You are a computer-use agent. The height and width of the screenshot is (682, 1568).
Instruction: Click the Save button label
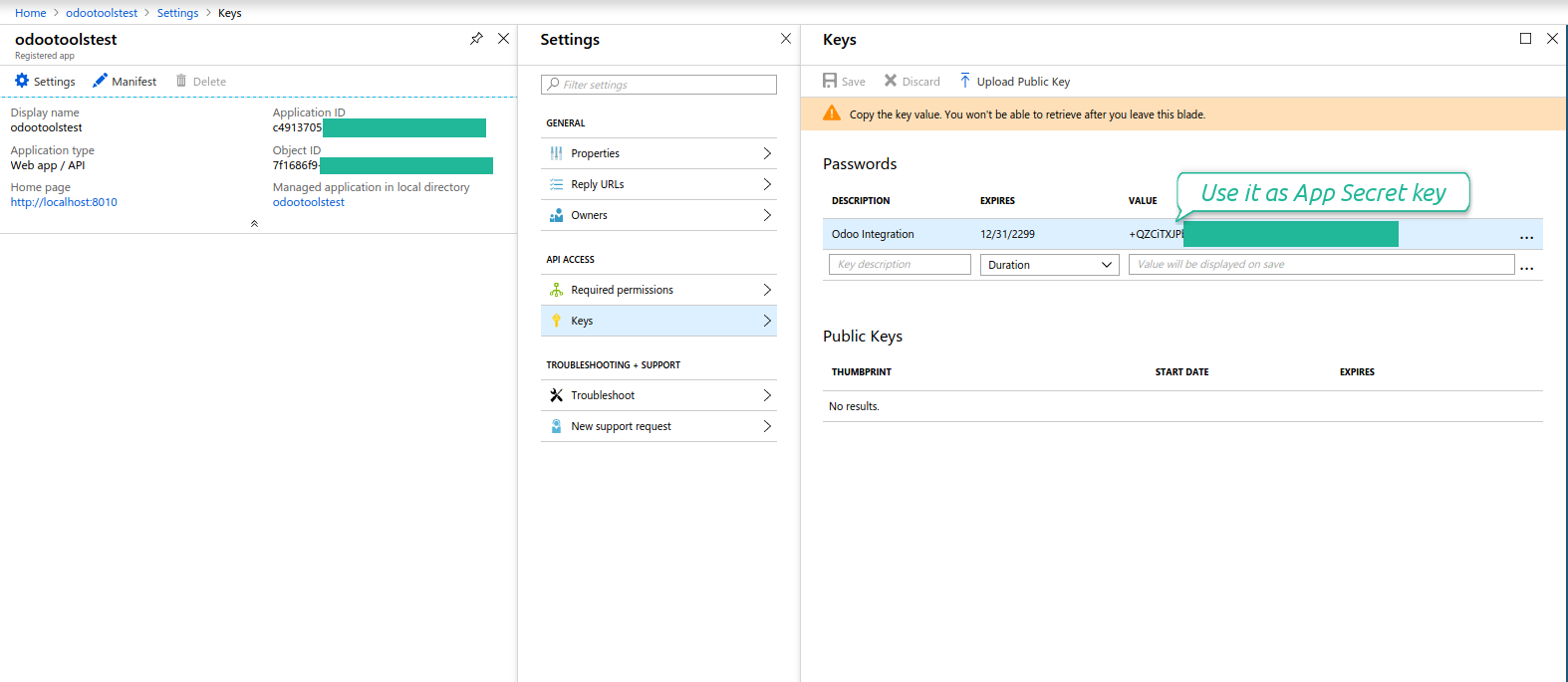854,82
